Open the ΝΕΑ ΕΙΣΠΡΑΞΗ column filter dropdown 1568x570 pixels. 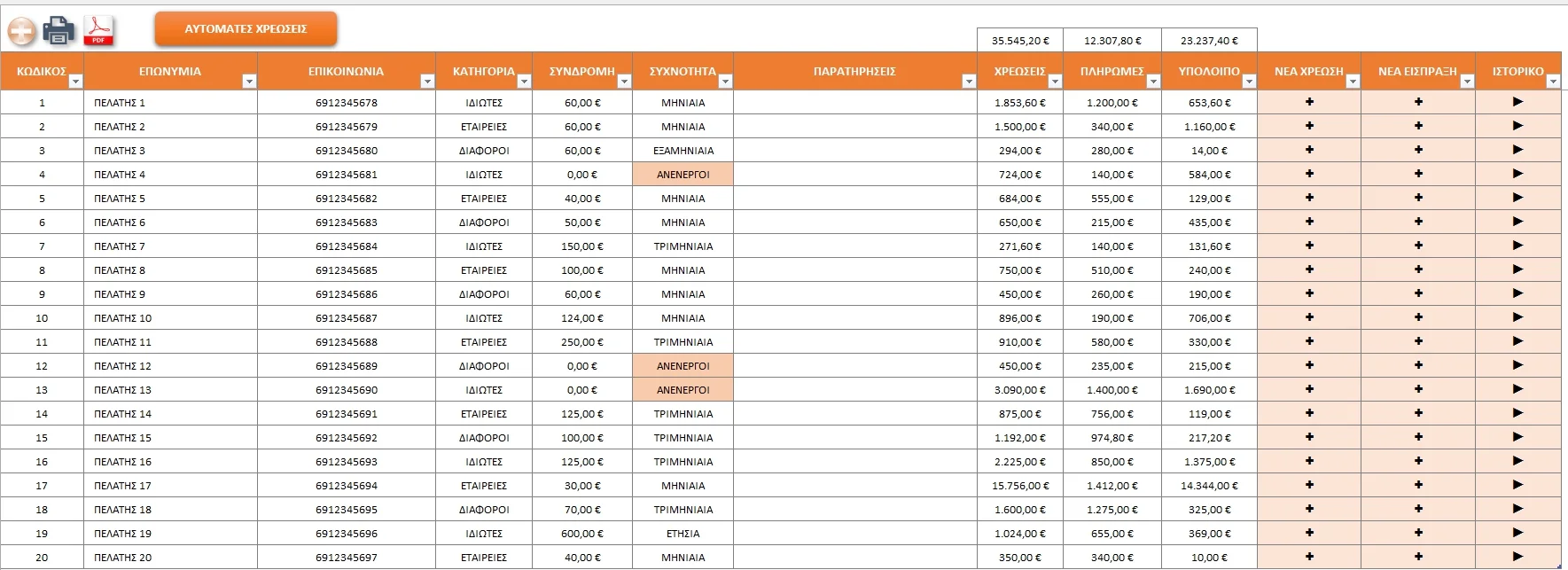point(1467,82)
